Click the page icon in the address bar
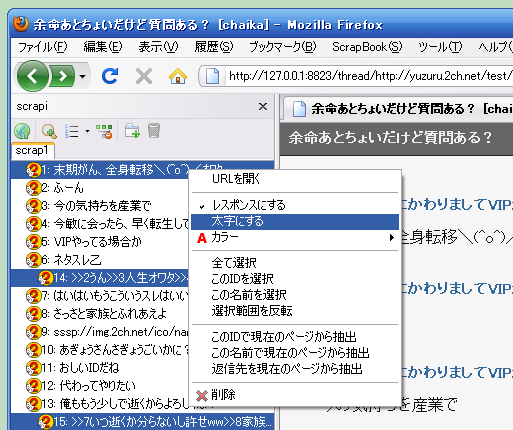 click(212, 76)
